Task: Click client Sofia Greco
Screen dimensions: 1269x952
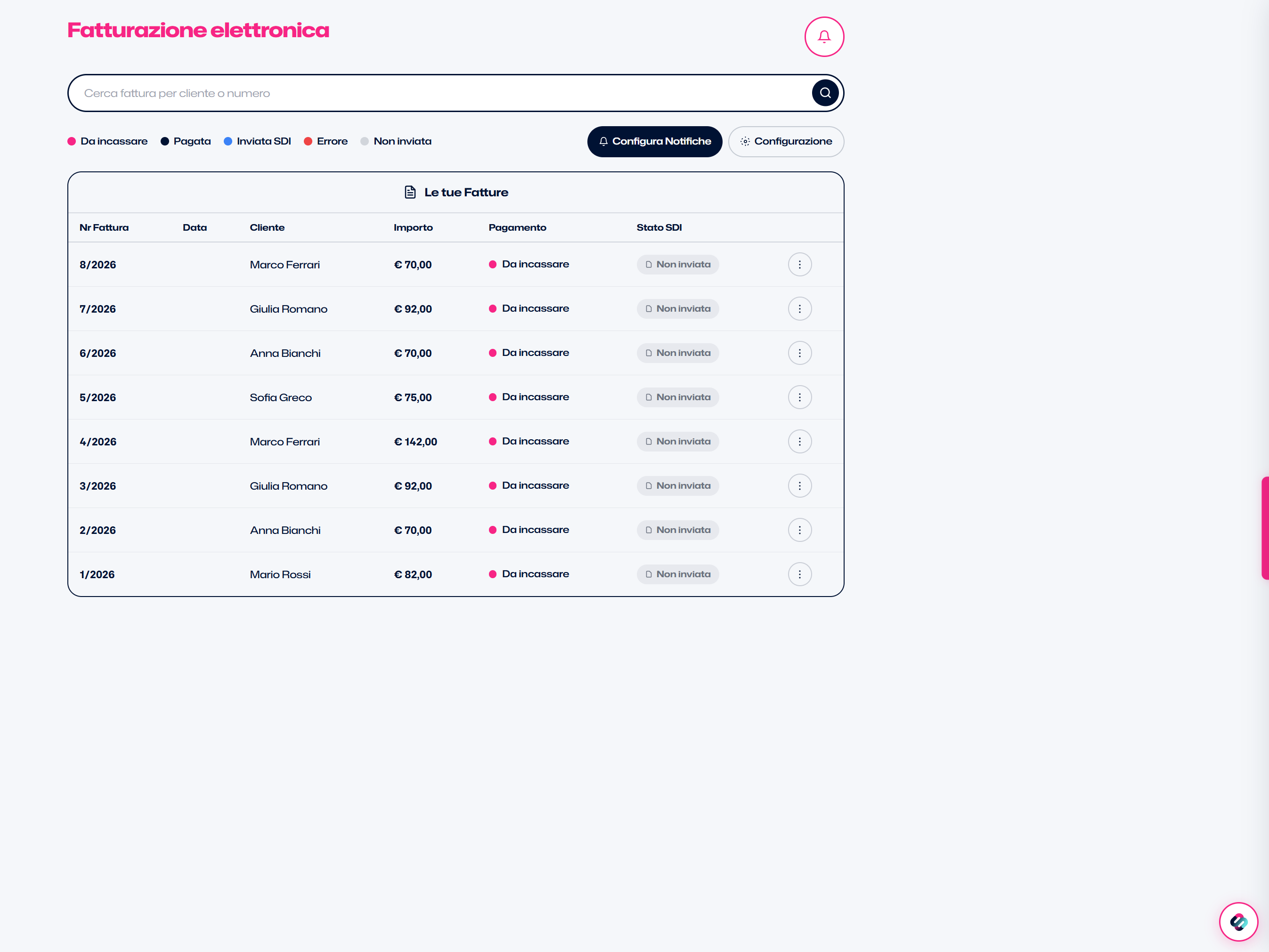Action: click(281, 397)
